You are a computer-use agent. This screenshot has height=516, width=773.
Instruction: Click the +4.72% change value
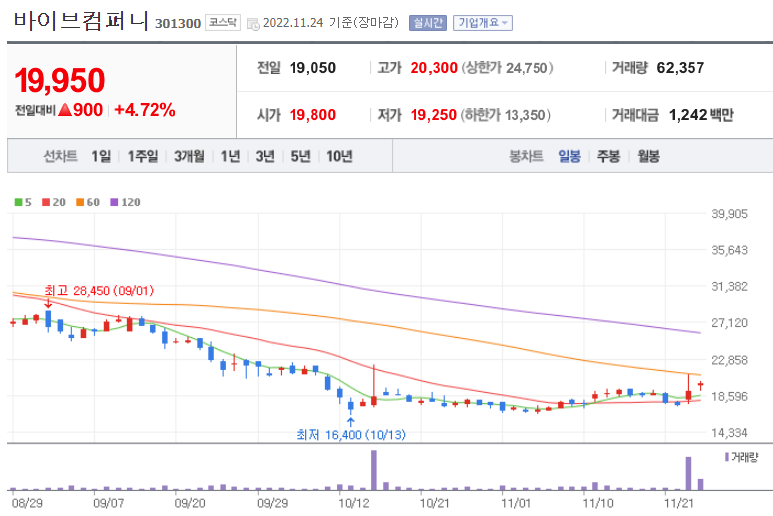[144, 110]
